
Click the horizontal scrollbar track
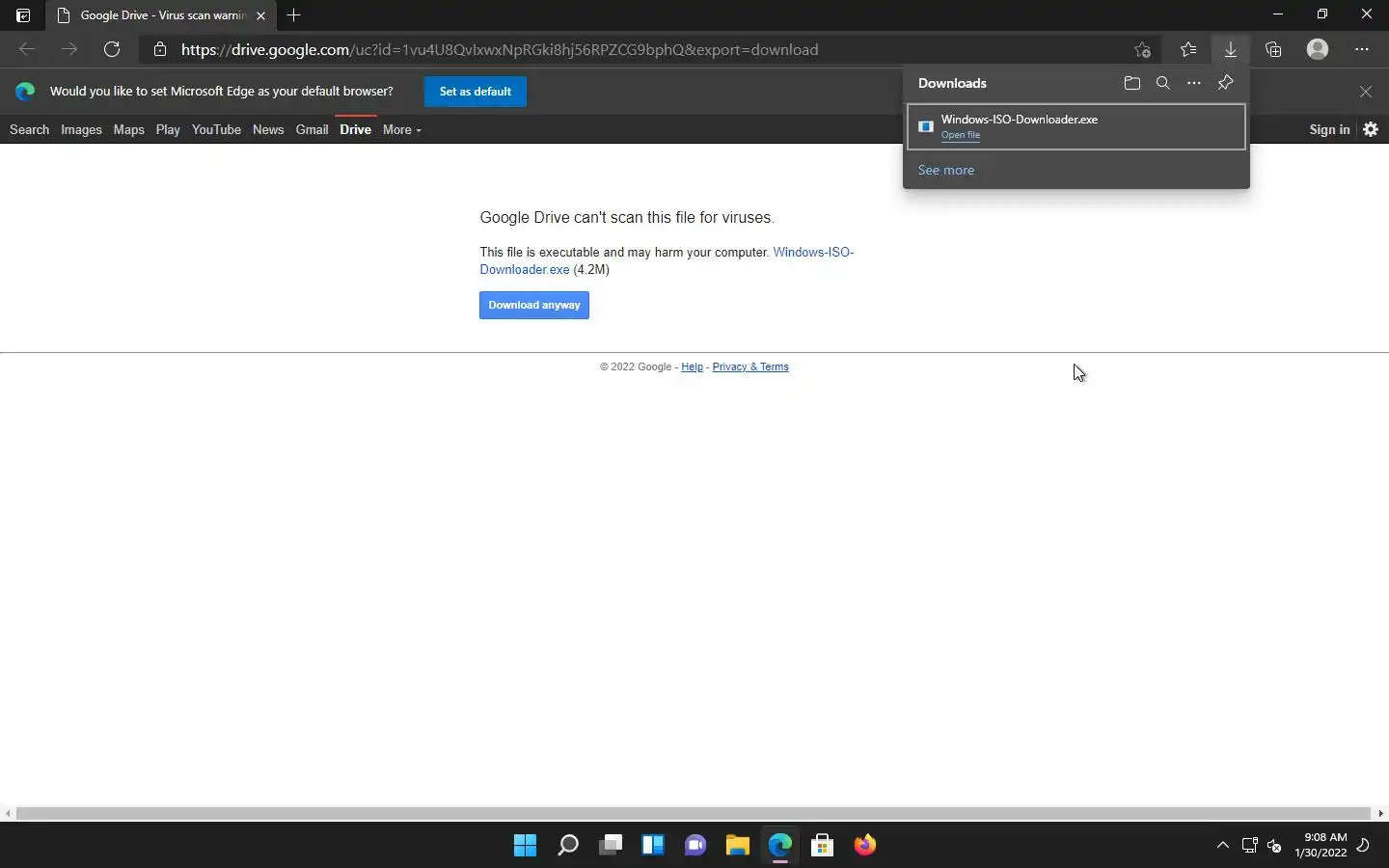(x=694, y=813)
